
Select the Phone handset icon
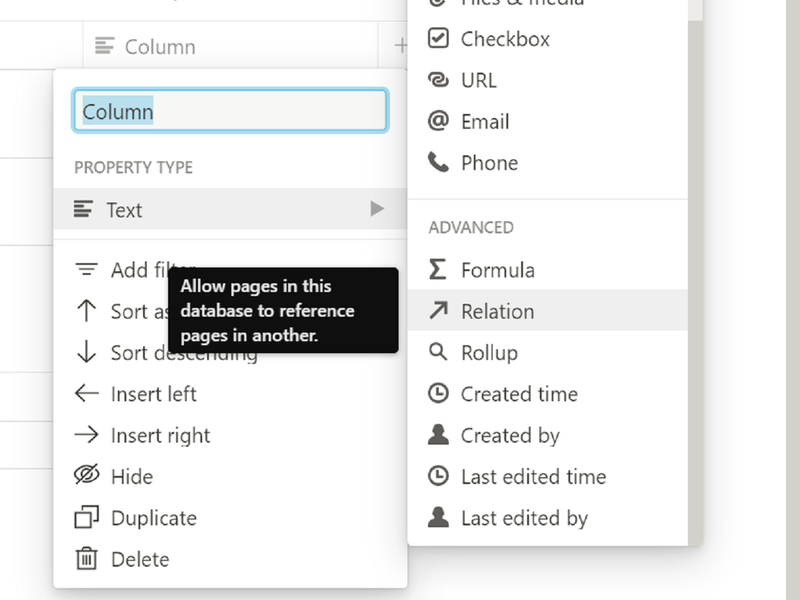click(x=438, y=162)
